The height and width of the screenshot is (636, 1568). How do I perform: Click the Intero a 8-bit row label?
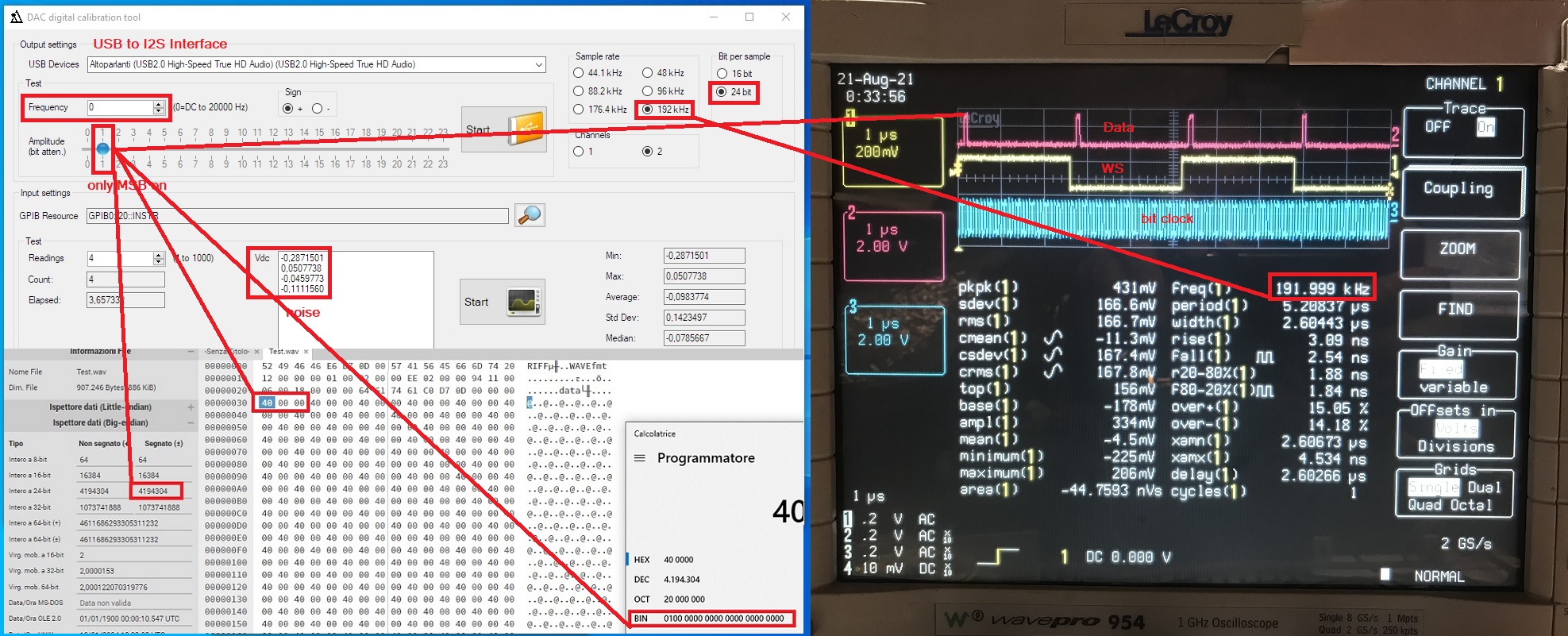(x=28, y=459)
